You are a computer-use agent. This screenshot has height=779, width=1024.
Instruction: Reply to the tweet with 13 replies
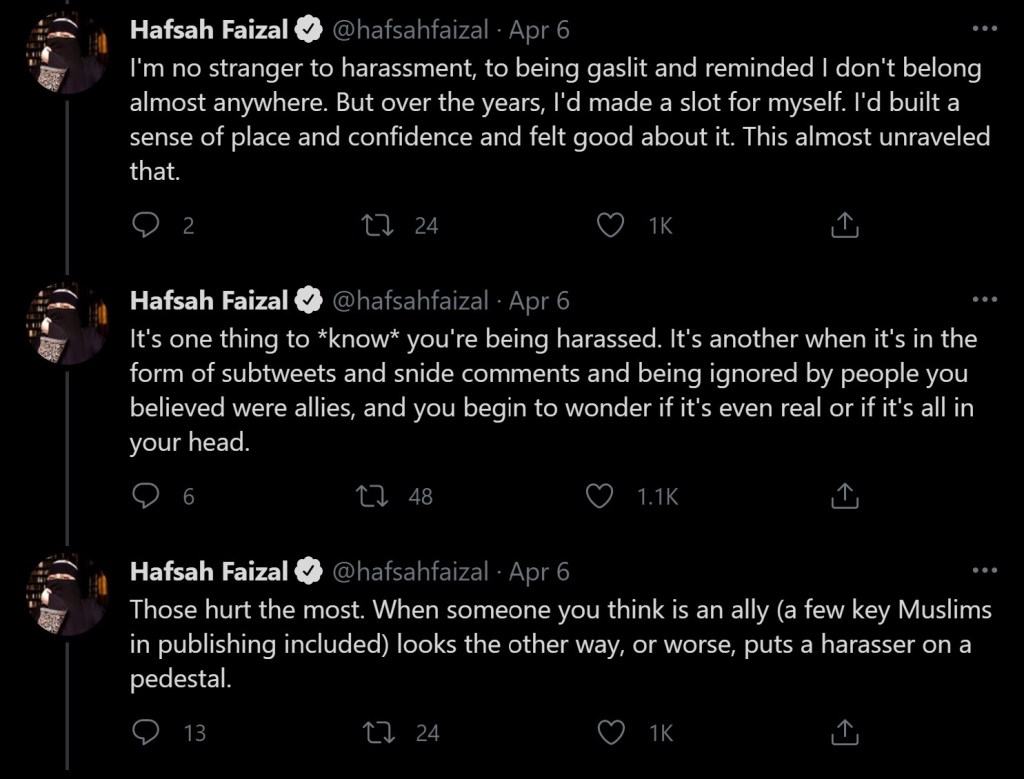pyautogui.click(x=146, y=732)
